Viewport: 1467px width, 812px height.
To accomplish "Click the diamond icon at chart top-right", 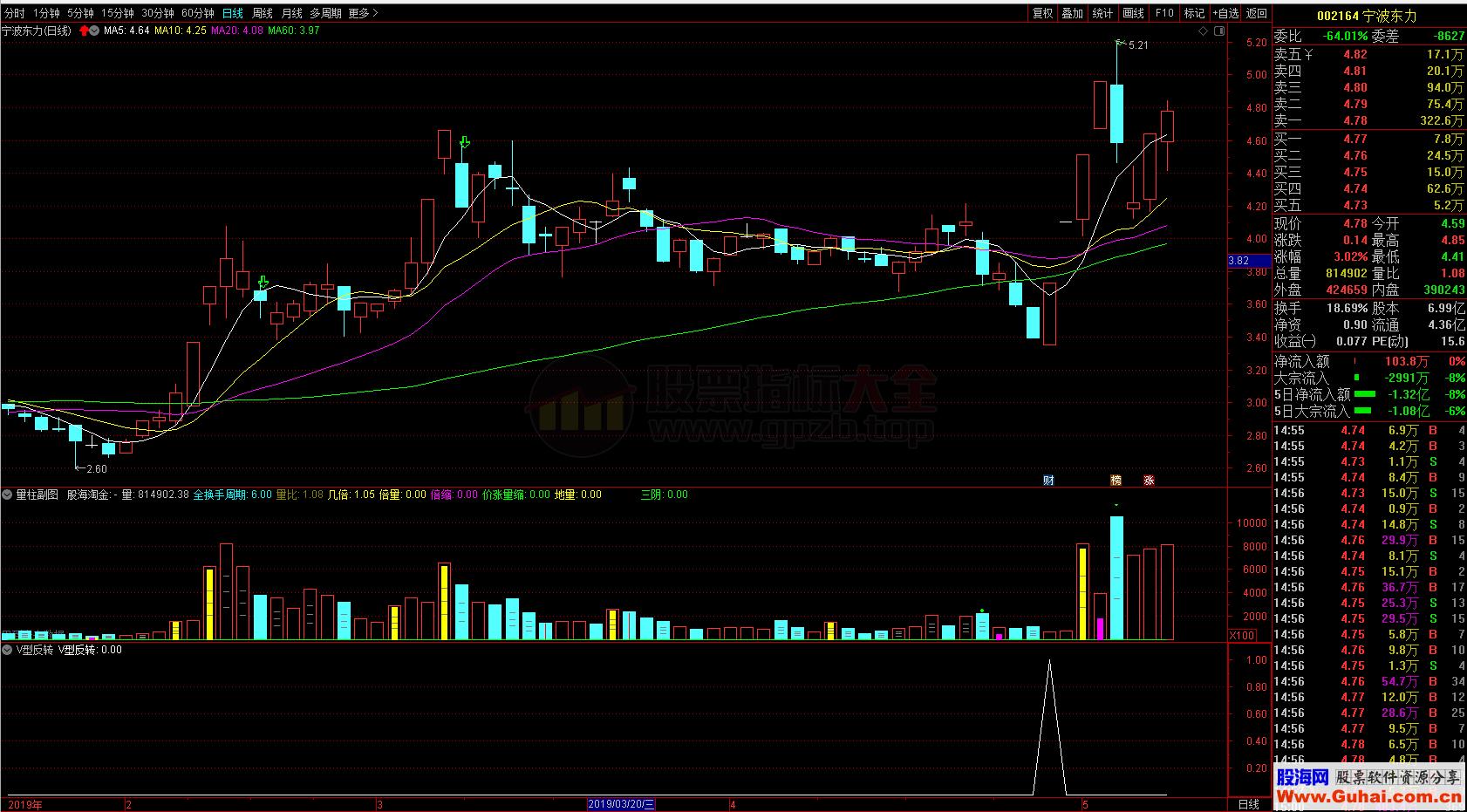I will coord(1204,31).
